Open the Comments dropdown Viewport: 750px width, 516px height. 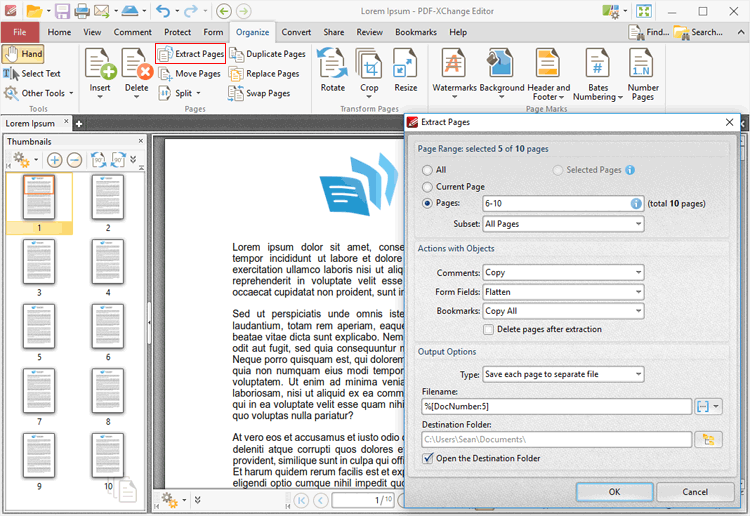[x=563, y=273]
